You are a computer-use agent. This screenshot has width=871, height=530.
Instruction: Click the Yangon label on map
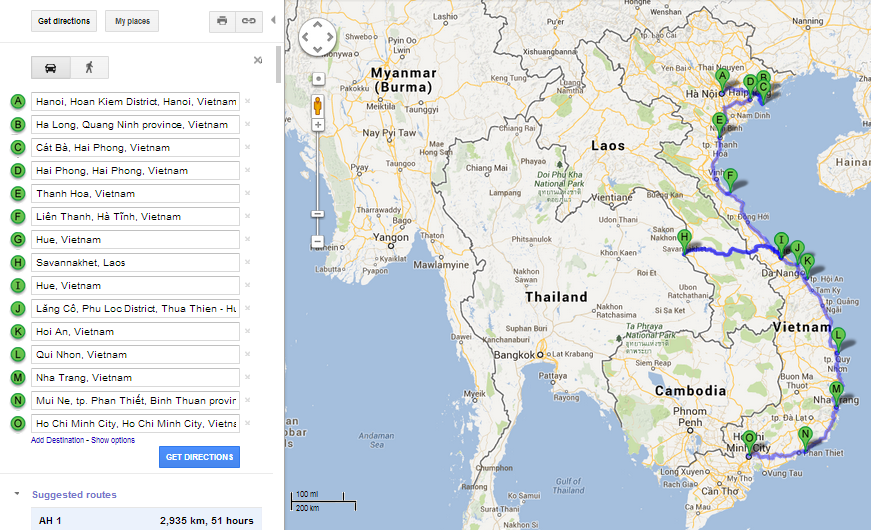[391, 237]
